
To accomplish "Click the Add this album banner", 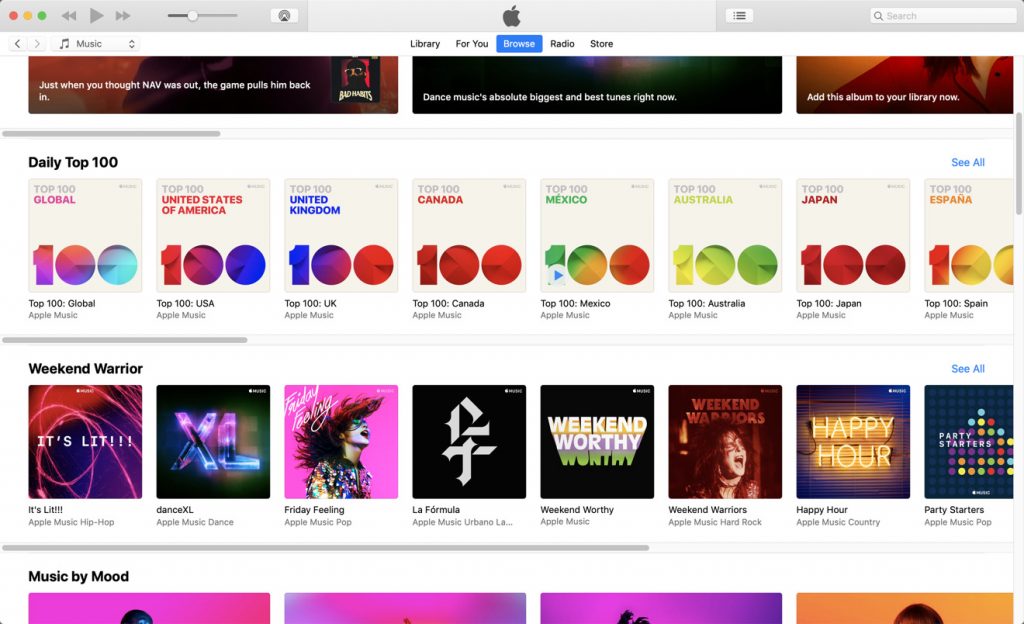I will pos(904,85).
